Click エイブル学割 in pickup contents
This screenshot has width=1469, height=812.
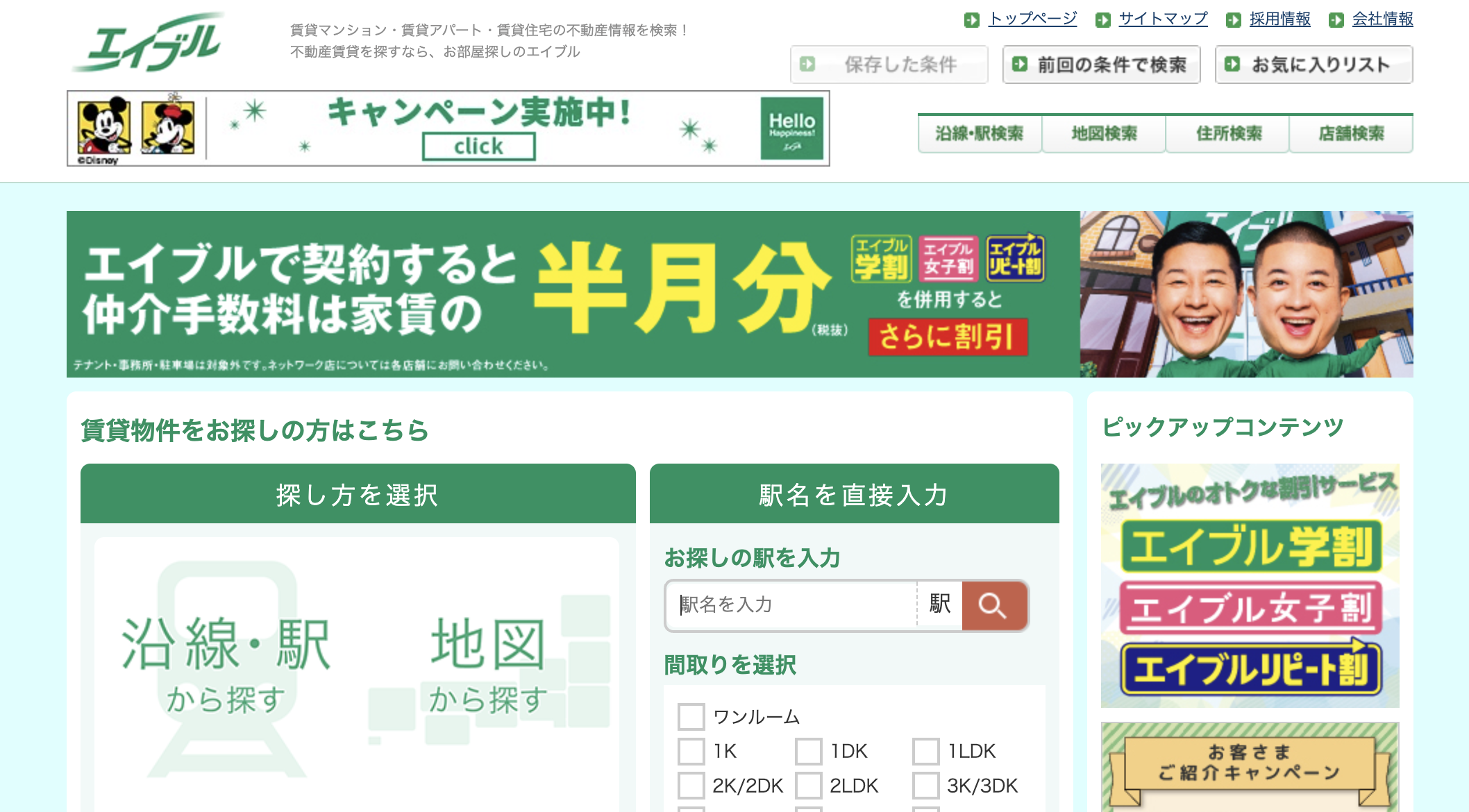[x=1251, y=547]
